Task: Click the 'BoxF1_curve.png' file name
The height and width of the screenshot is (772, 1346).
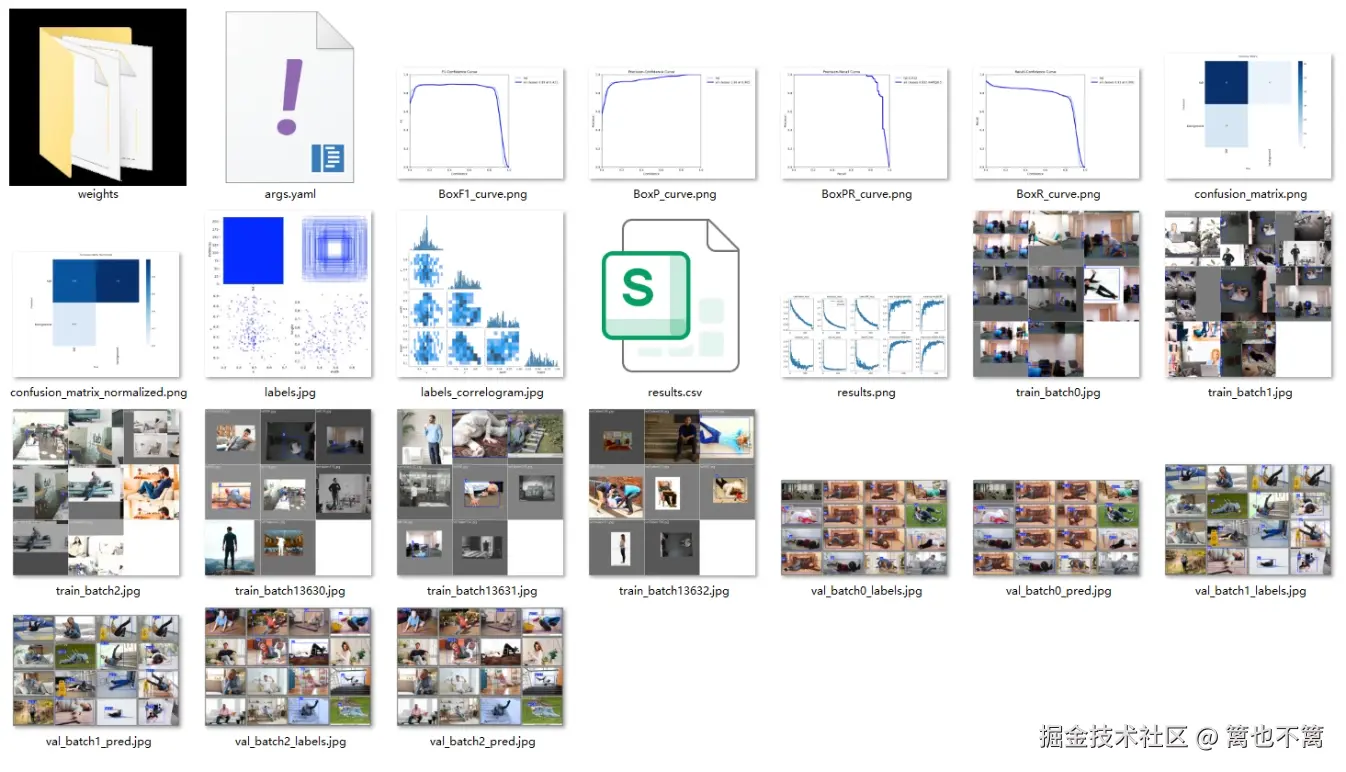Action: [482, 194]
